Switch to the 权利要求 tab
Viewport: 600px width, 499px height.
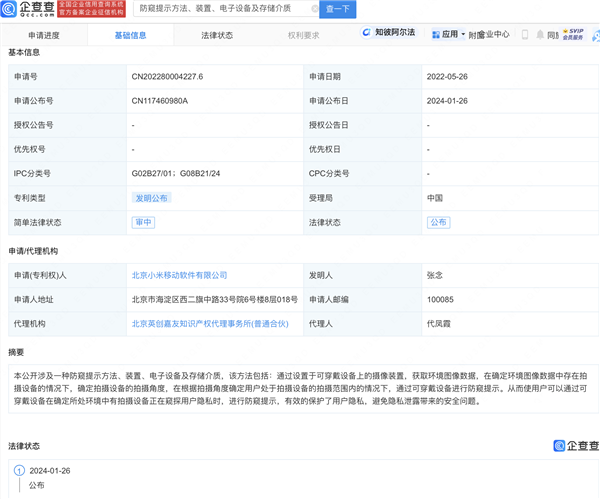point(303,35)
